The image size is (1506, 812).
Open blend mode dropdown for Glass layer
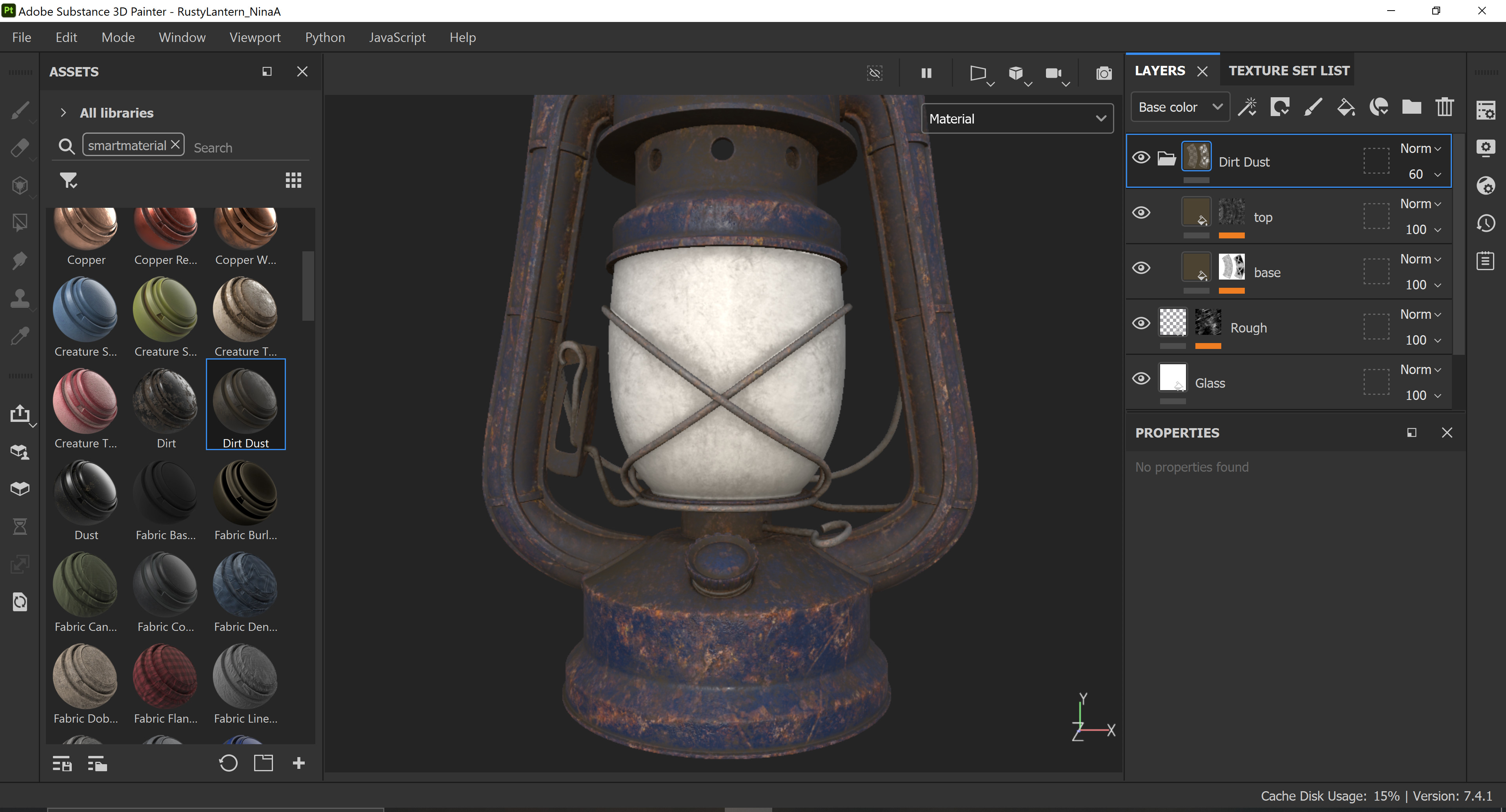pos(1420,369)
